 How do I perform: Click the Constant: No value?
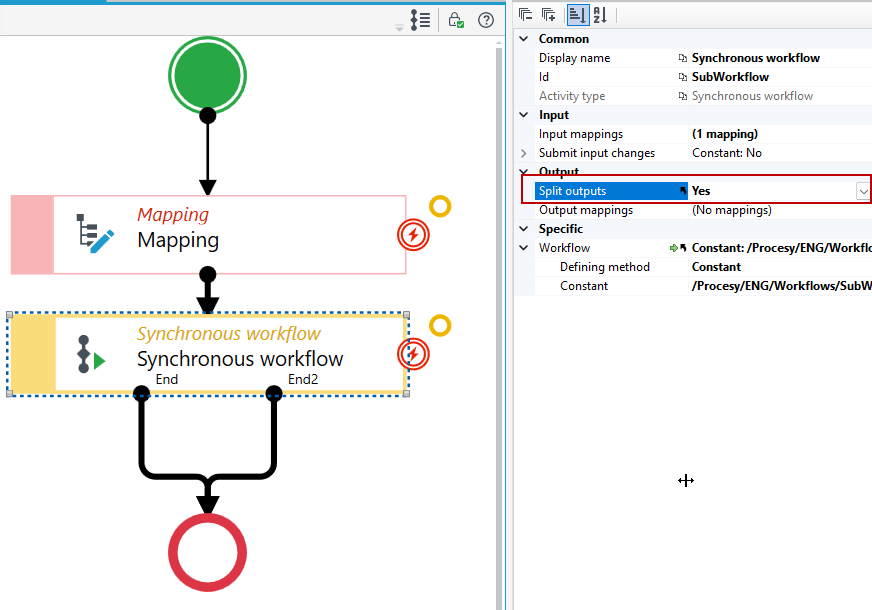[x=726, y=153]
